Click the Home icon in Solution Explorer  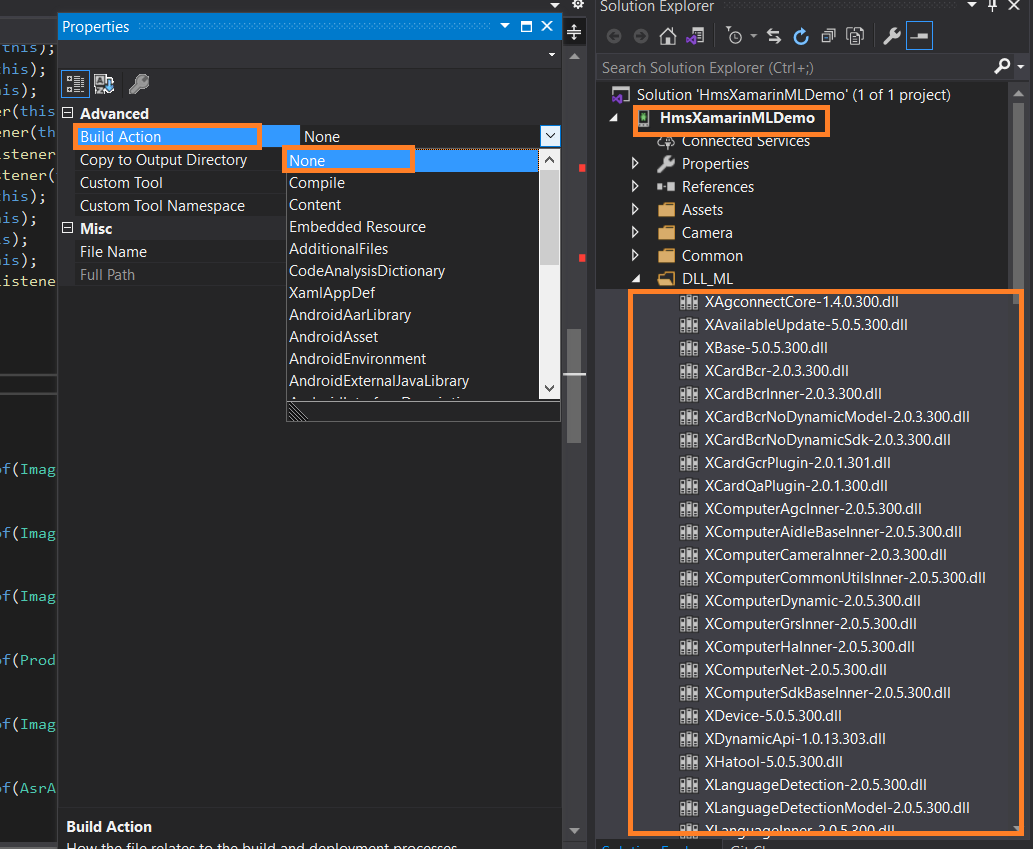667,36
